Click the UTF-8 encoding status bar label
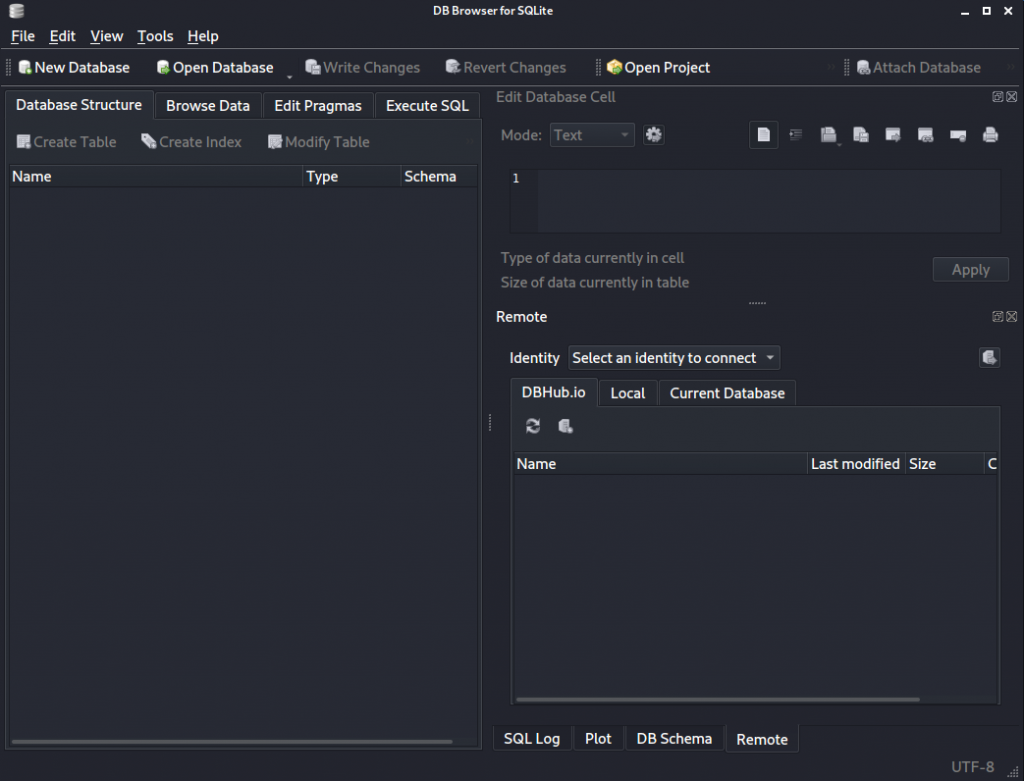 pyautogui.click(x=972, y=767)
